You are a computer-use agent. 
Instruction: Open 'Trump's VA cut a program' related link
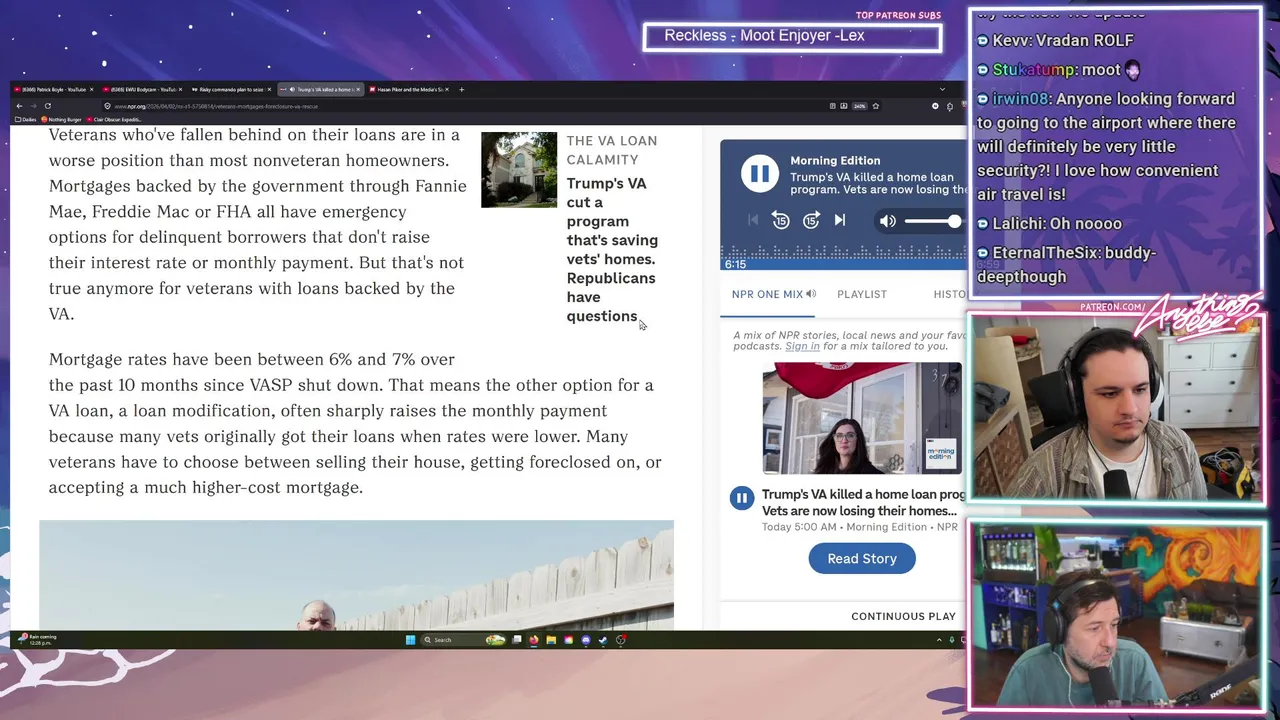point(612,250)
